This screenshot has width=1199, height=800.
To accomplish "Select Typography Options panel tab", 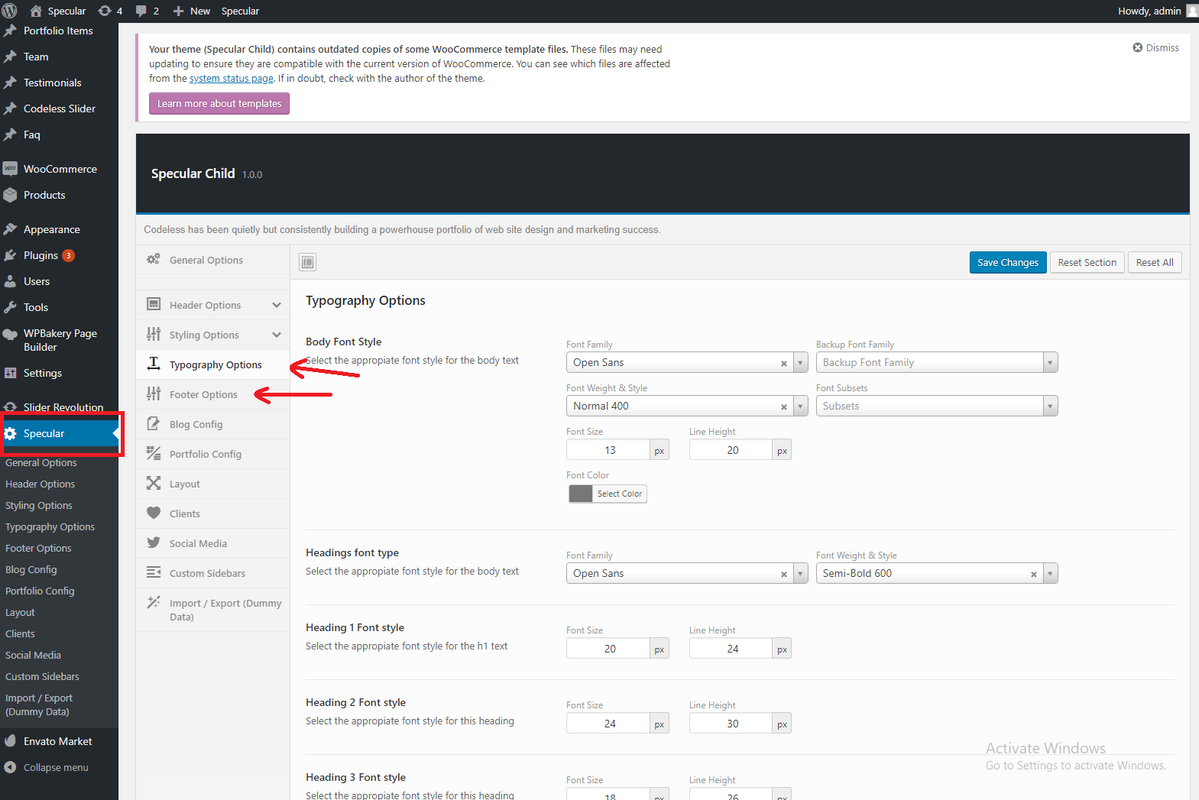I will point(213,365).
